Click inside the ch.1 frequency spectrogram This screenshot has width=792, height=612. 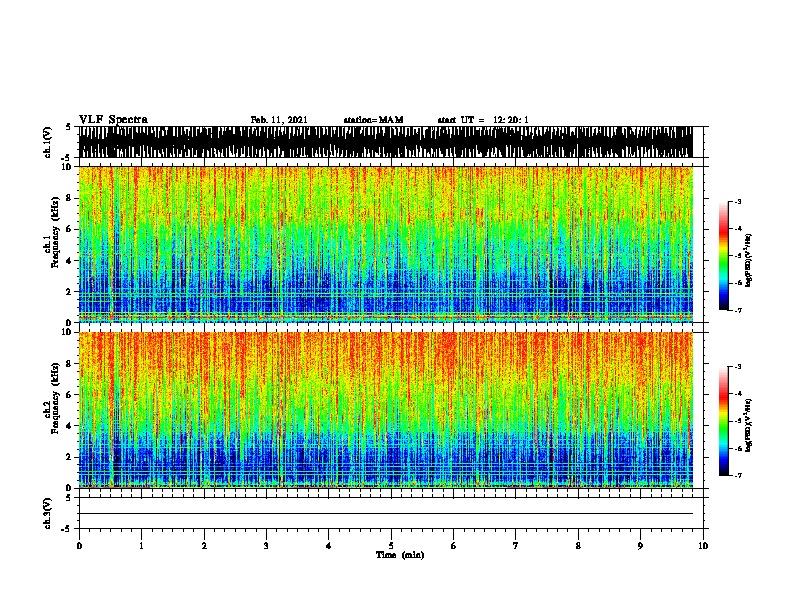pyautogui.click(x=386, y=244)
